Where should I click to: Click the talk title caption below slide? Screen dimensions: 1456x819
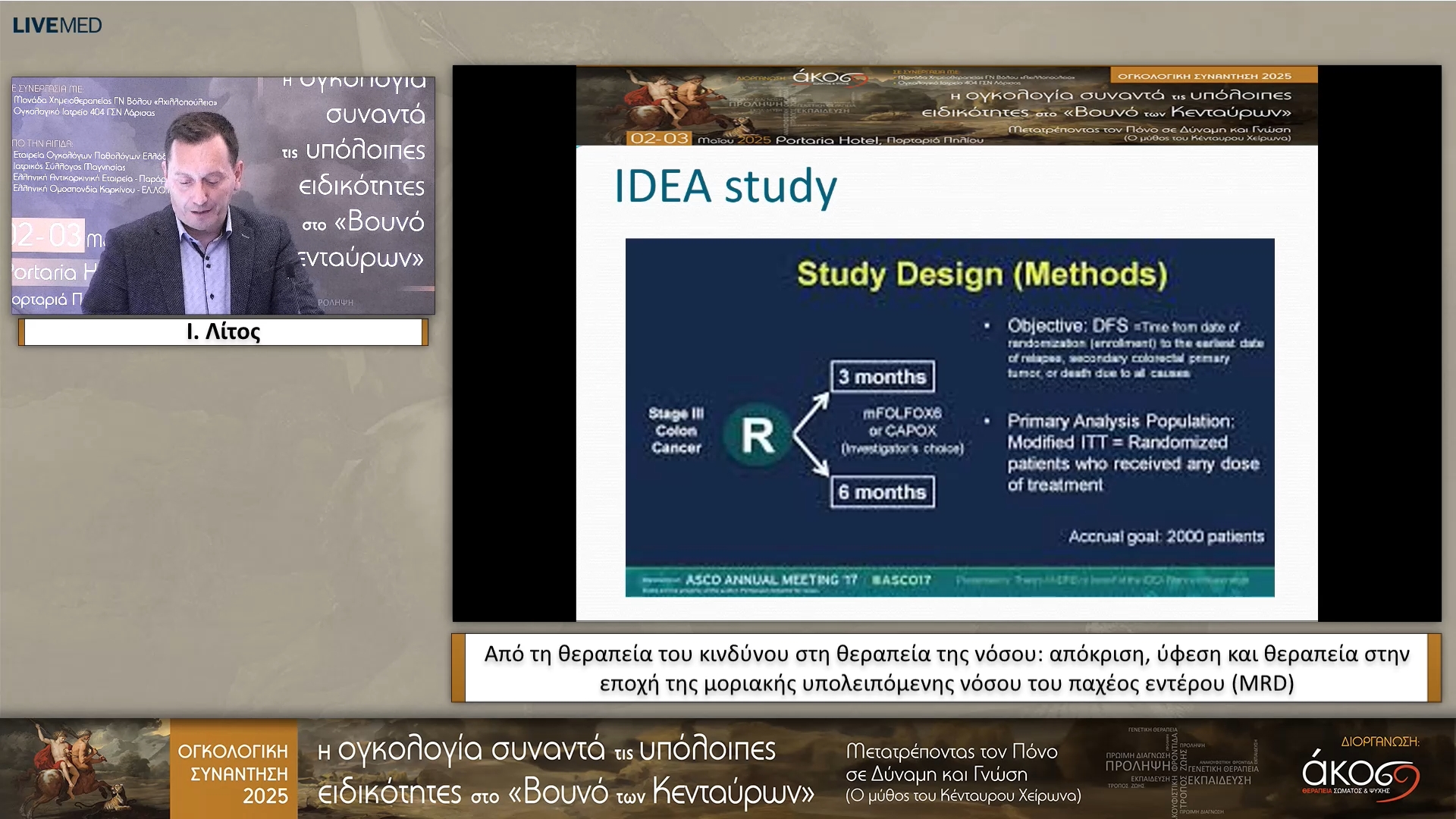[946, 668]
